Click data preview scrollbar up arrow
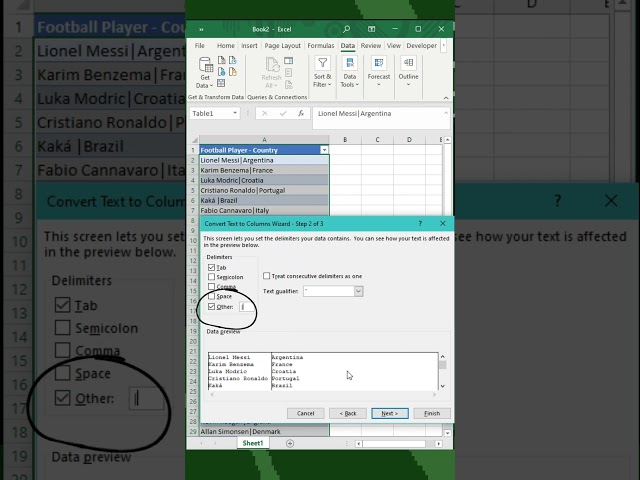 point(442,356)
